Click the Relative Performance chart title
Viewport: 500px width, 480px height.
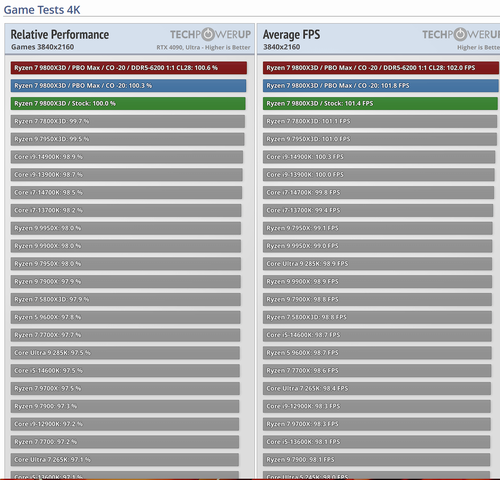click(x=60, y=34)
